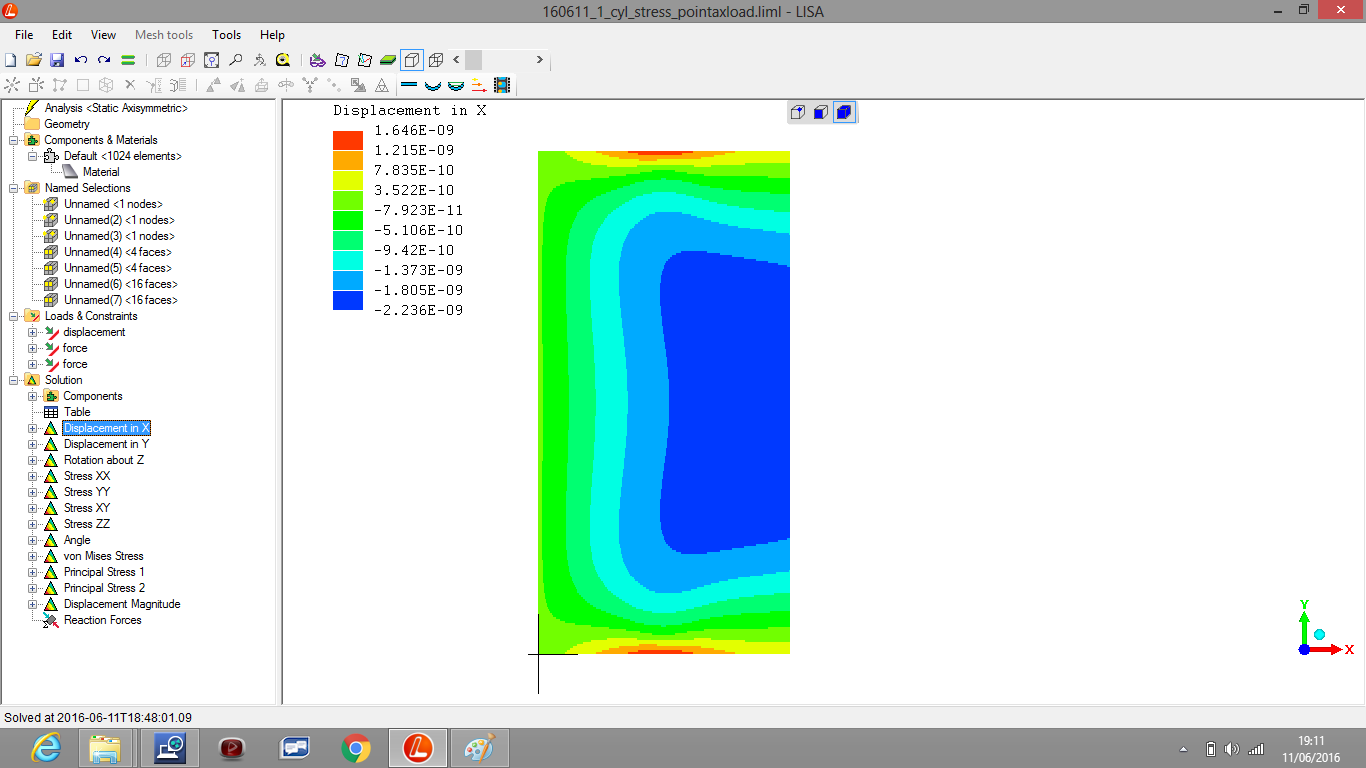Click the Save file floppy disk icon
The width and height of the screenshot is (1366, 768).
coord(57,60)
